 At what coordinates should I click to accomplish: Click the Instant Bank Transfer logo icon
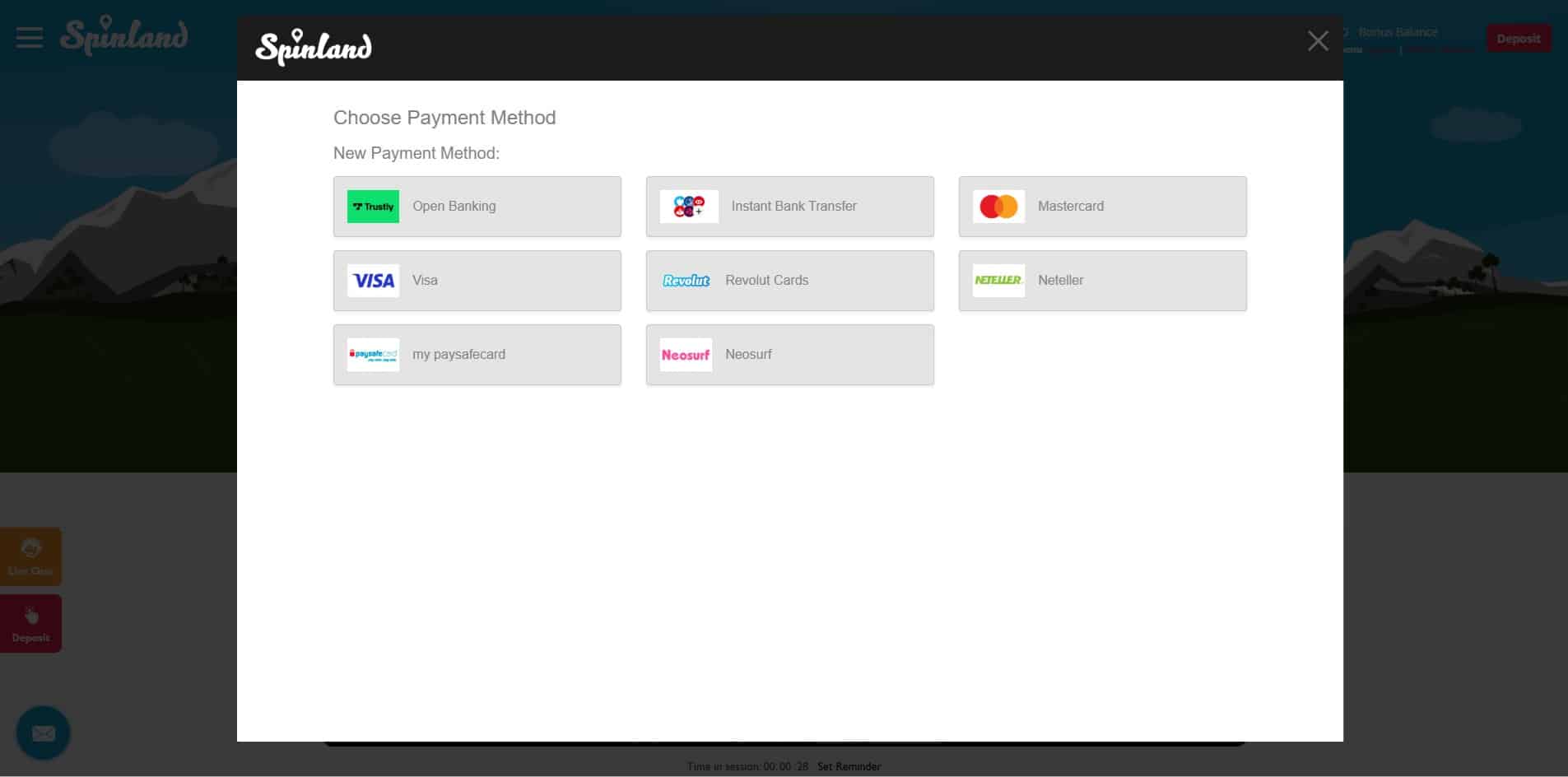(x=689, y=207)
